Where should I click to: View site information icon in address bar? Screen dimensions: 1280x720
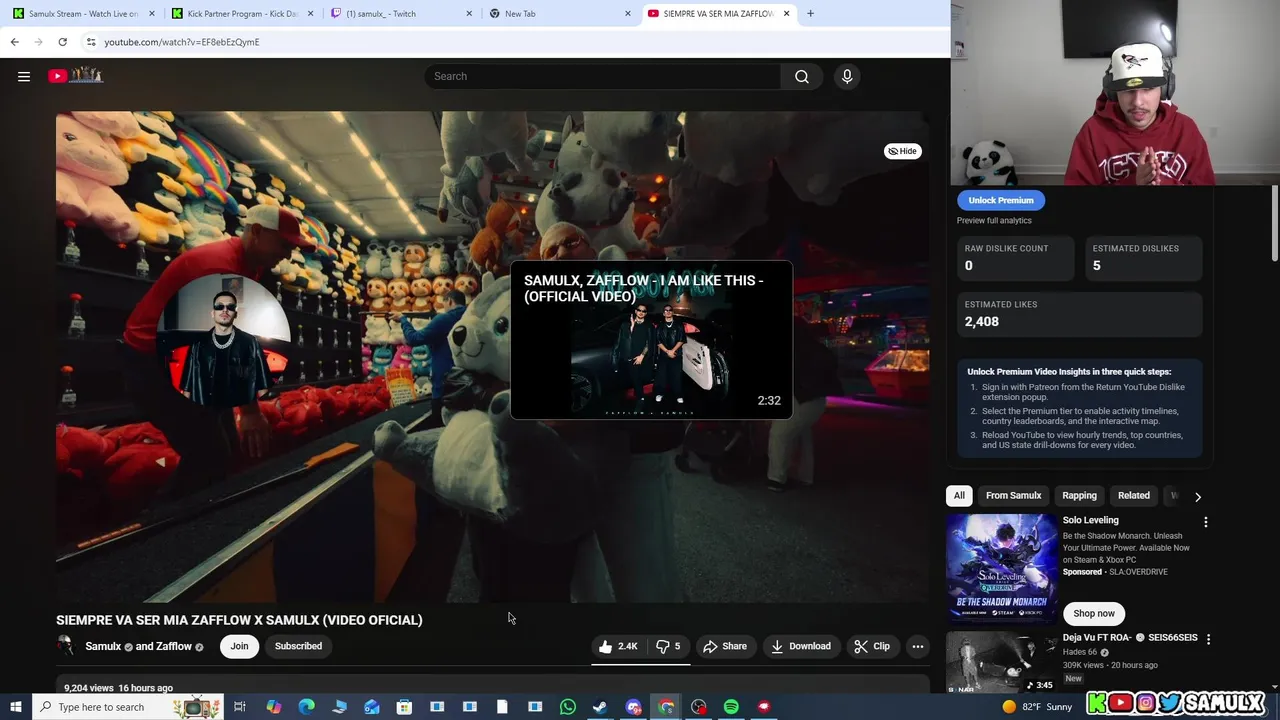click(91, 42)
